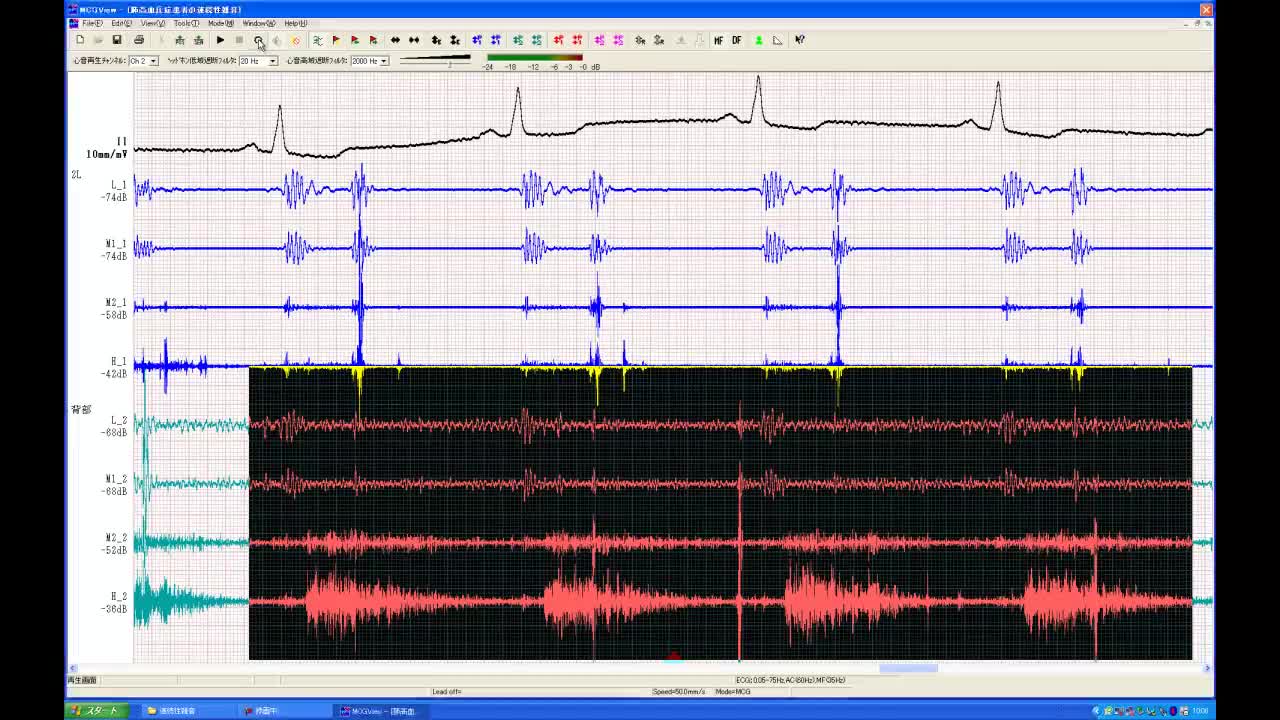Click the Windows Start button
Image resolution: width=1280 pixels, height=720 pixels.
(95, 711)
